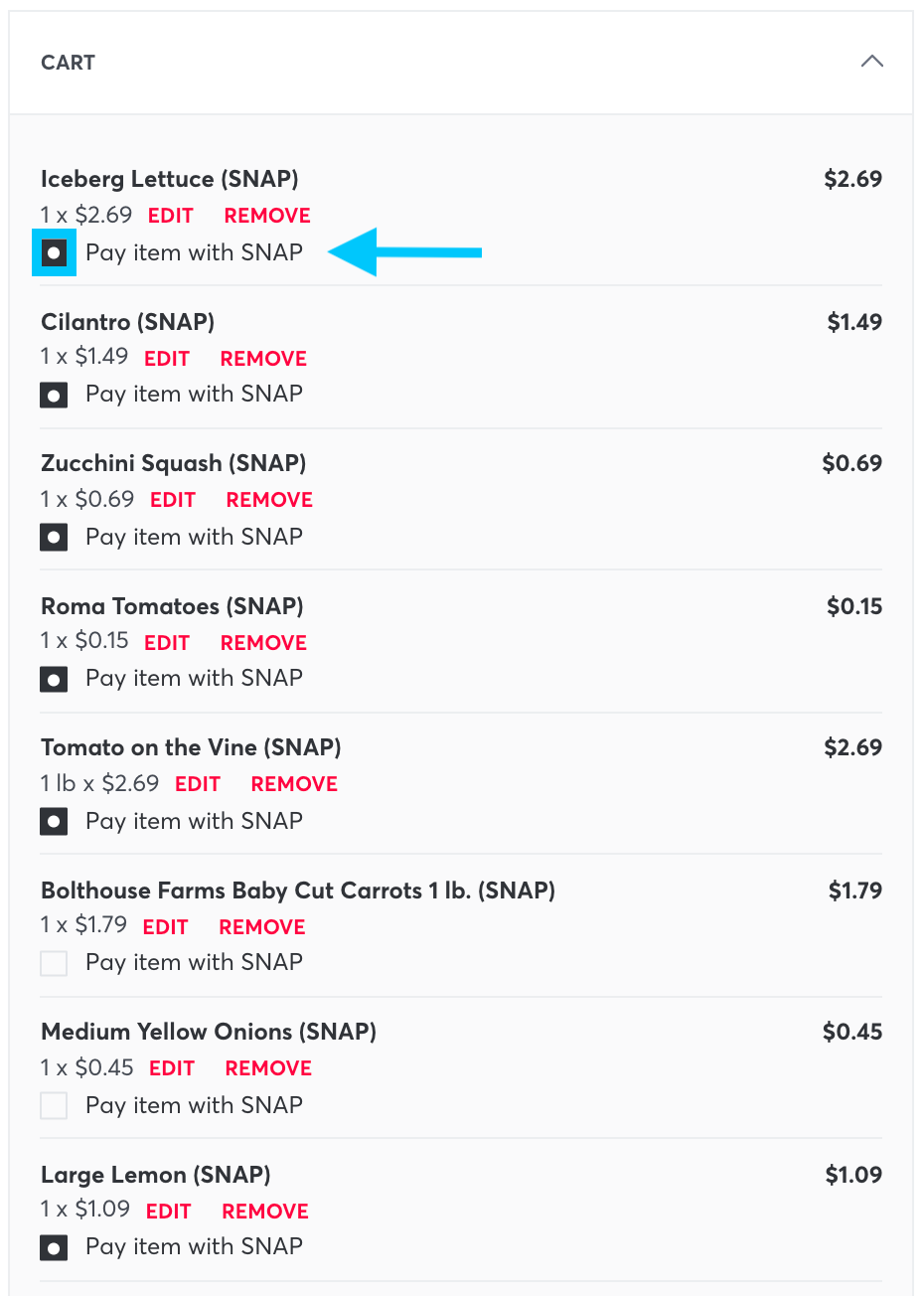The width and height of the screenshot is (924, 1296).
Task: Remove Zucchini Squash from cart
Action: (269, 500)
